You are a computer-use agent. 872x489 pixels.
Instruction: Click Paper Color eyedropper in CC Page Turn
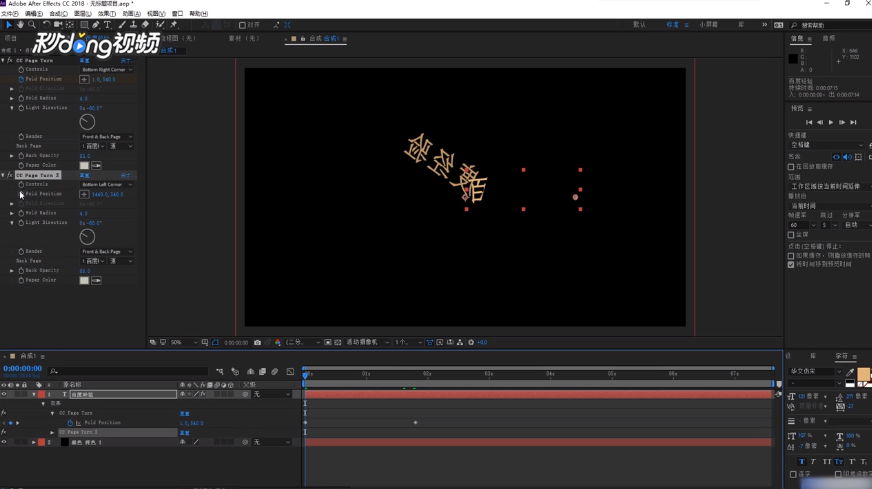coord(96,165)
